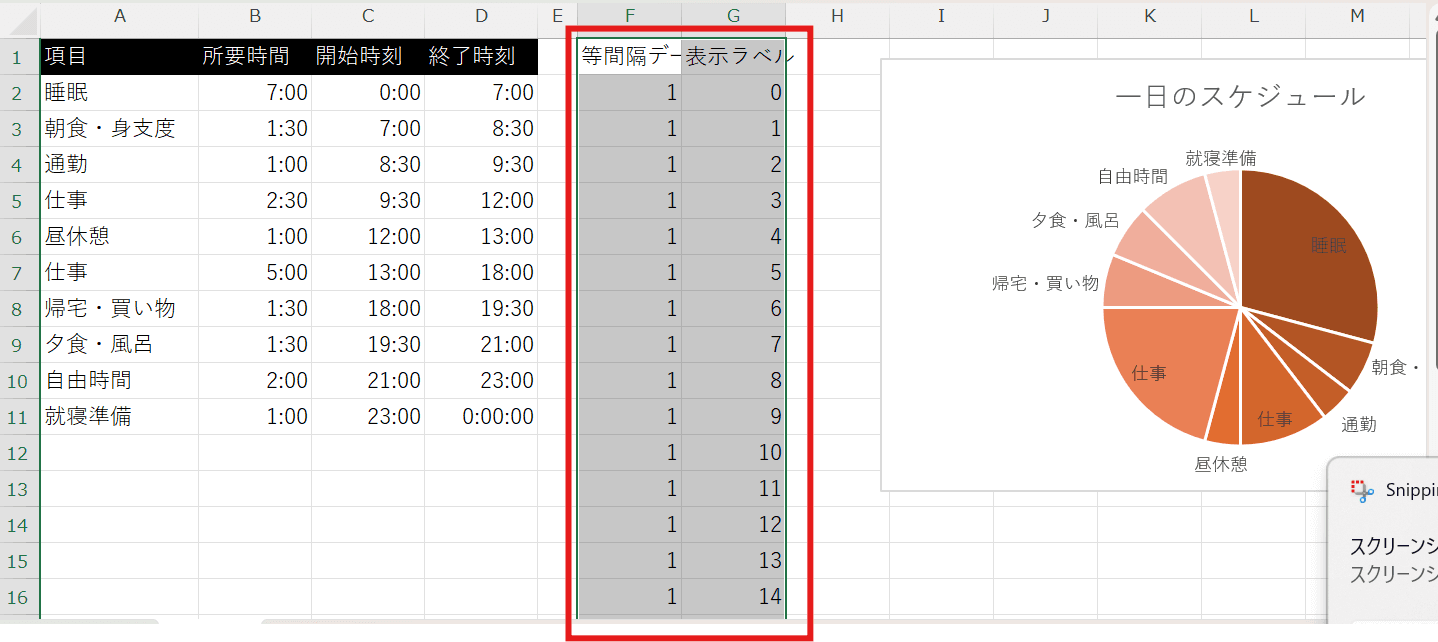
Task: Select column header M
Action: (x=1357, y=14)
